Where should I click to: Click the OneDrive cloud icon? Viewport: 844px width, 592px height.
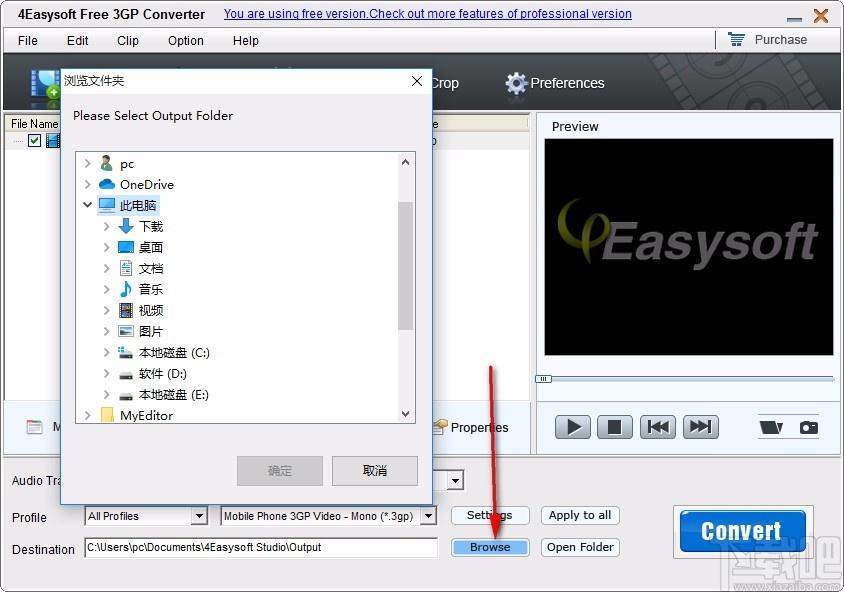(x=107, y=185)
